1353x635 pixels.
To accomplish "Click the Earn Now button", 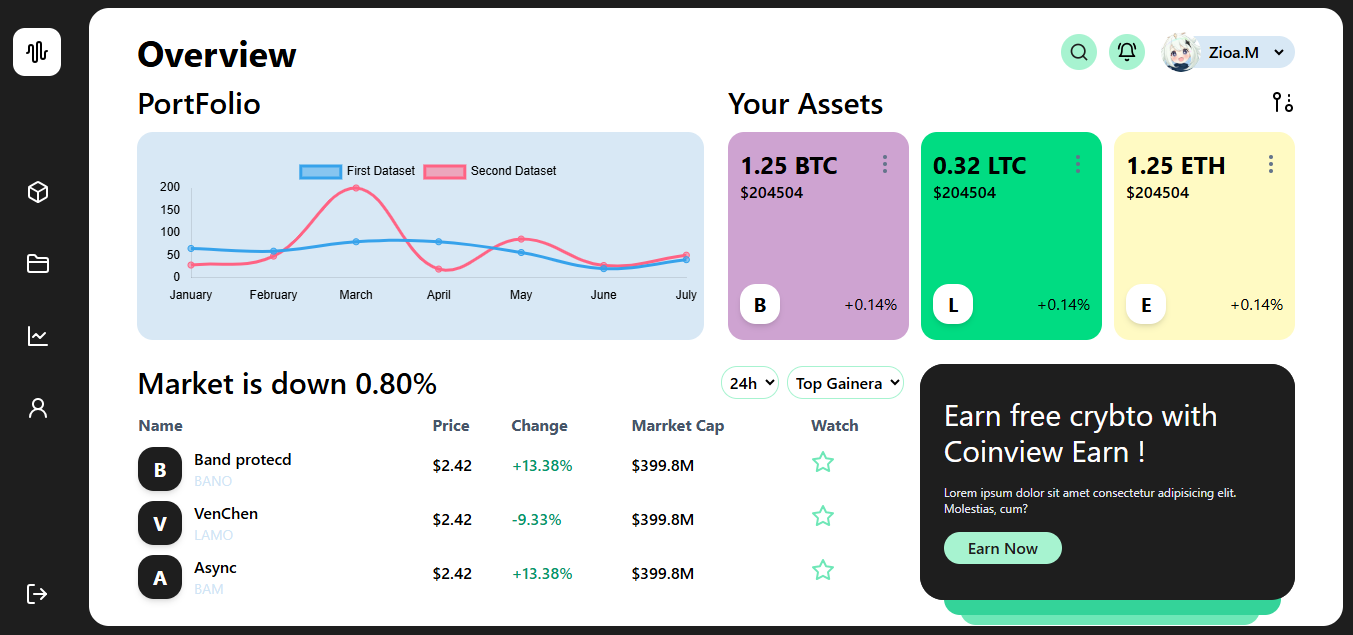I will (x=1003, y=548).
